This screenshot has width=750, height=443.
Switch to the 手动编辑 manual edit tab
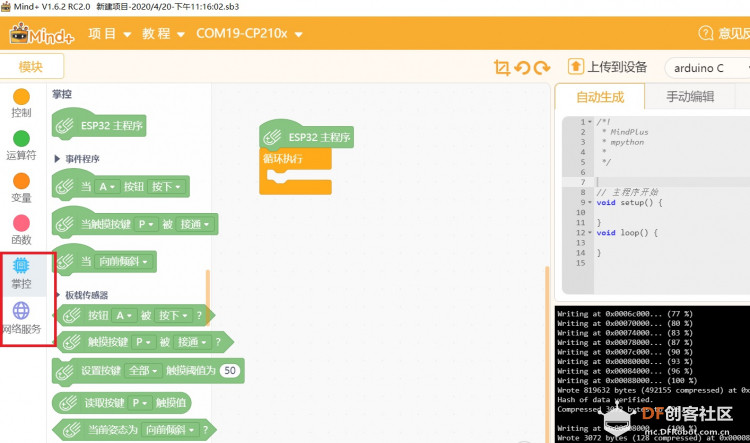(x=690, y=97)
